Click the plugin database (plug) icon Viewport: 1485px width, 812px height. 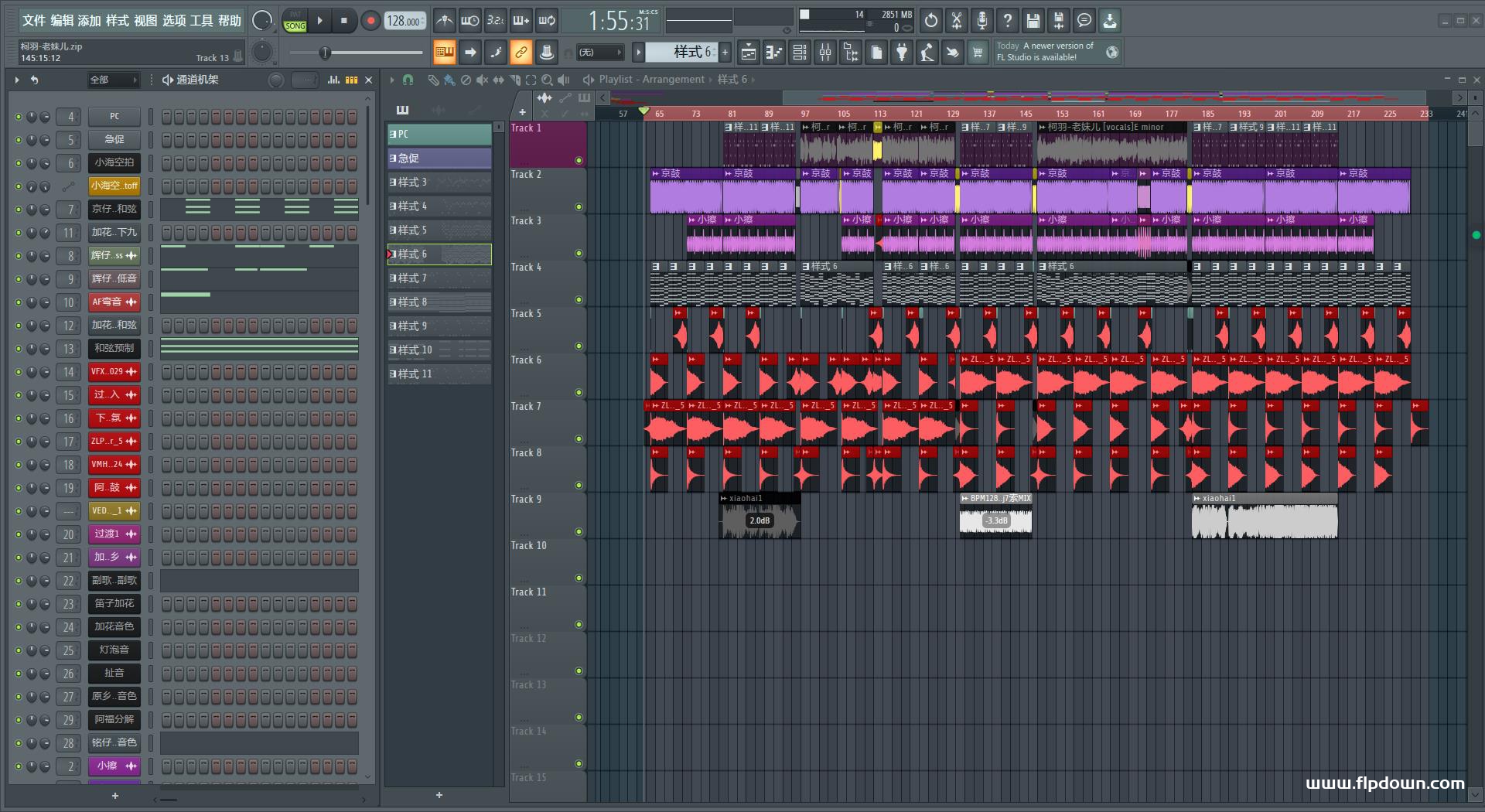902,53
